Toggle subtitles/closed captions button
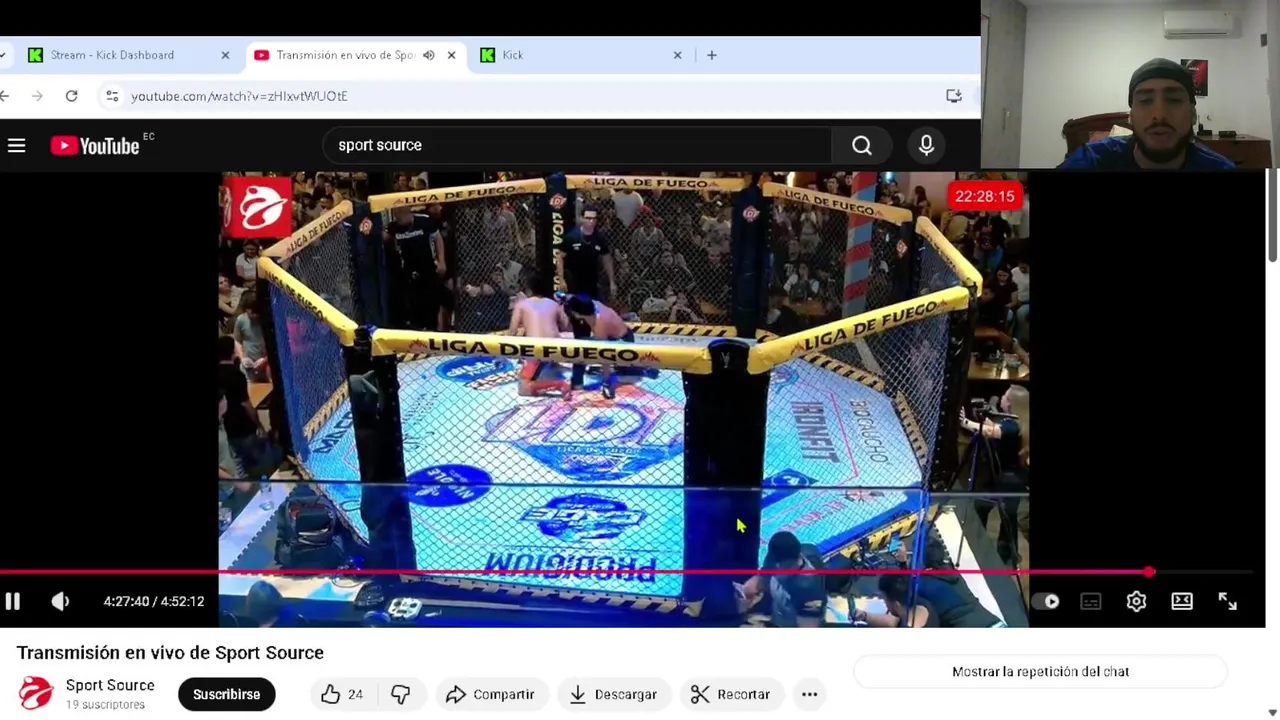This screenshot has height=720, width=1280. point(1090,601)
